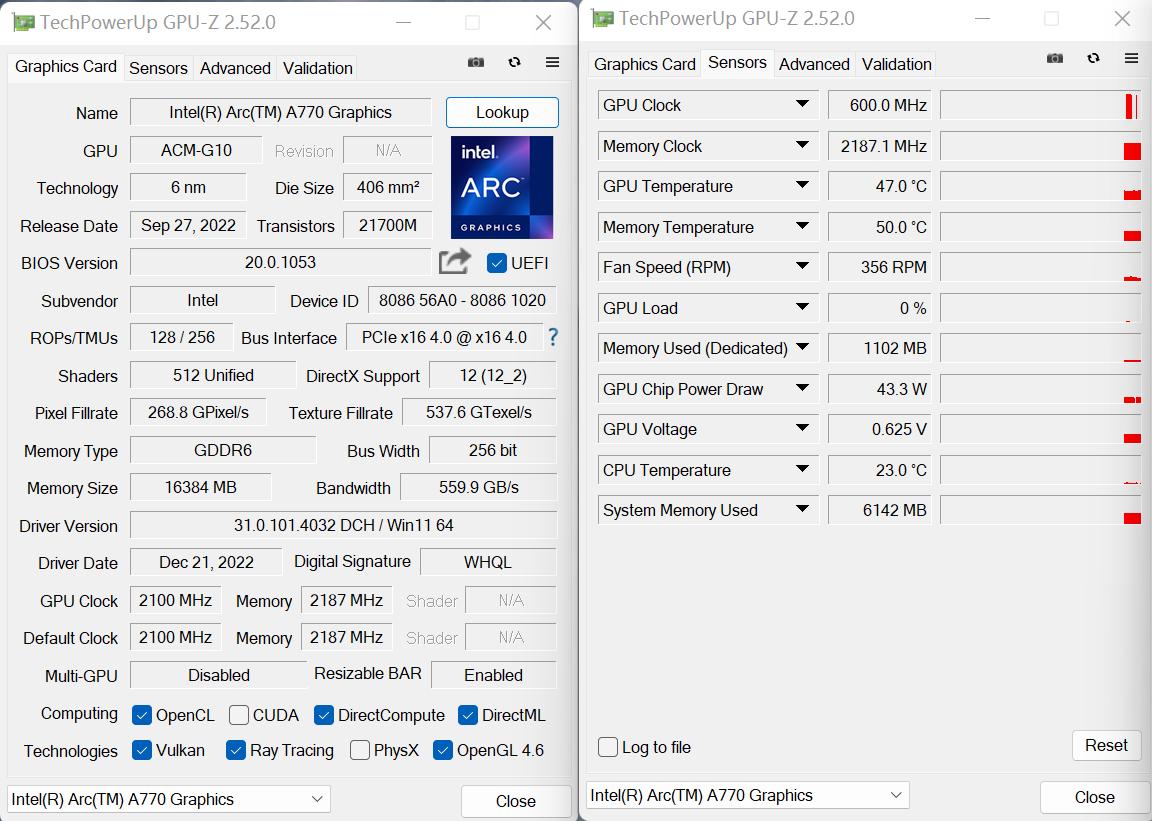Switch to Advanced tab in left window
The height and width of the screenshot is (821, 1152).
[x=235, y=68]
